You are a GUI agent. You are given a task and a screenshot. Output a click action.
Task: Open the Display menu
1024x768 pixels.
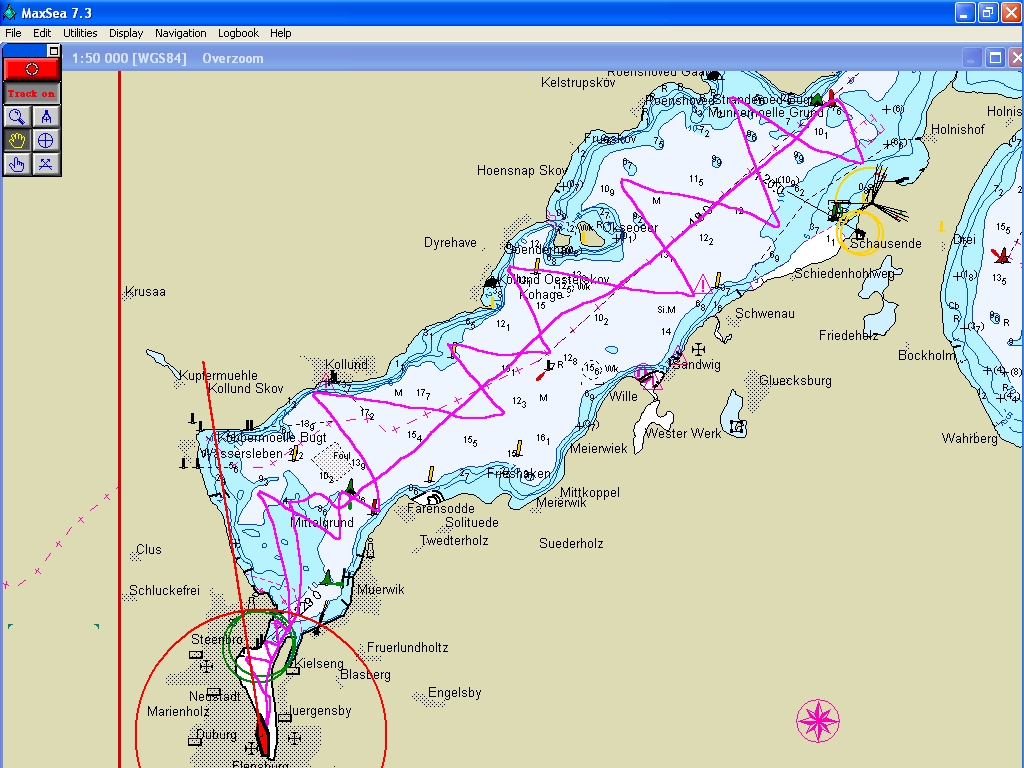126,33
